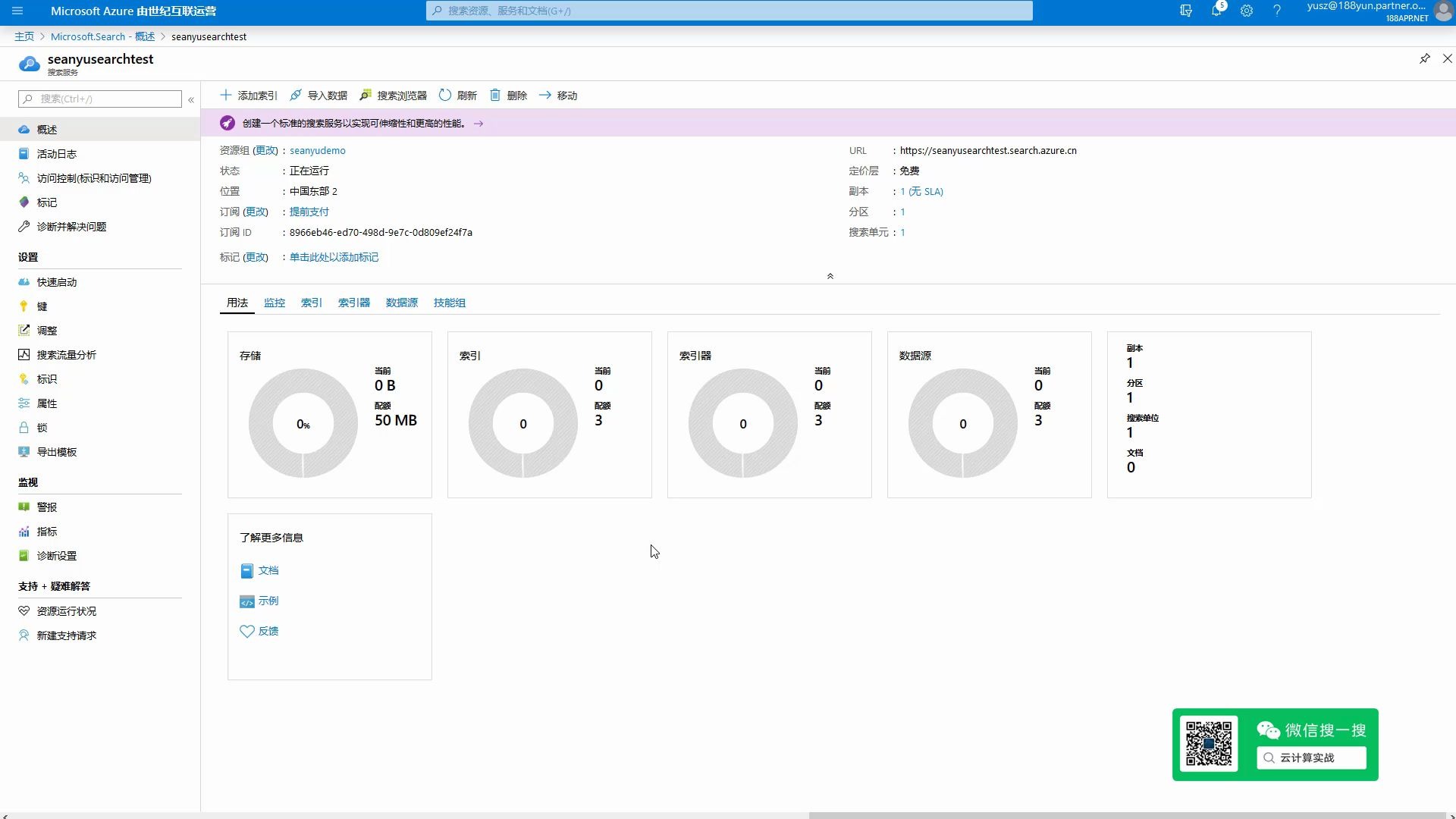Switch to the Indexes (索引) tab

click(311, 303)
